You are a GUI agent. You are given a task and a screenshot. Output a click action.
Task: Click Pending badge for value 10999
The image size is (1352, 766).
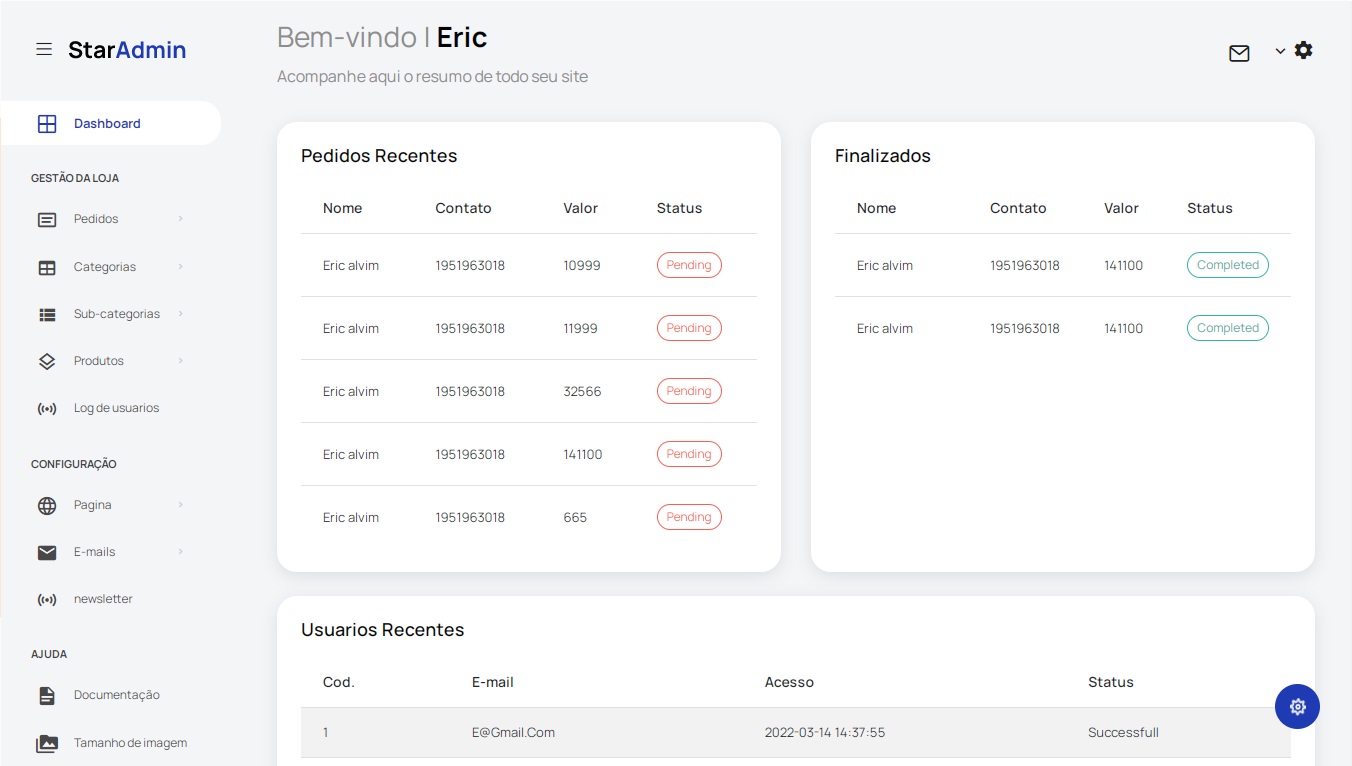[x=689, y=265]
